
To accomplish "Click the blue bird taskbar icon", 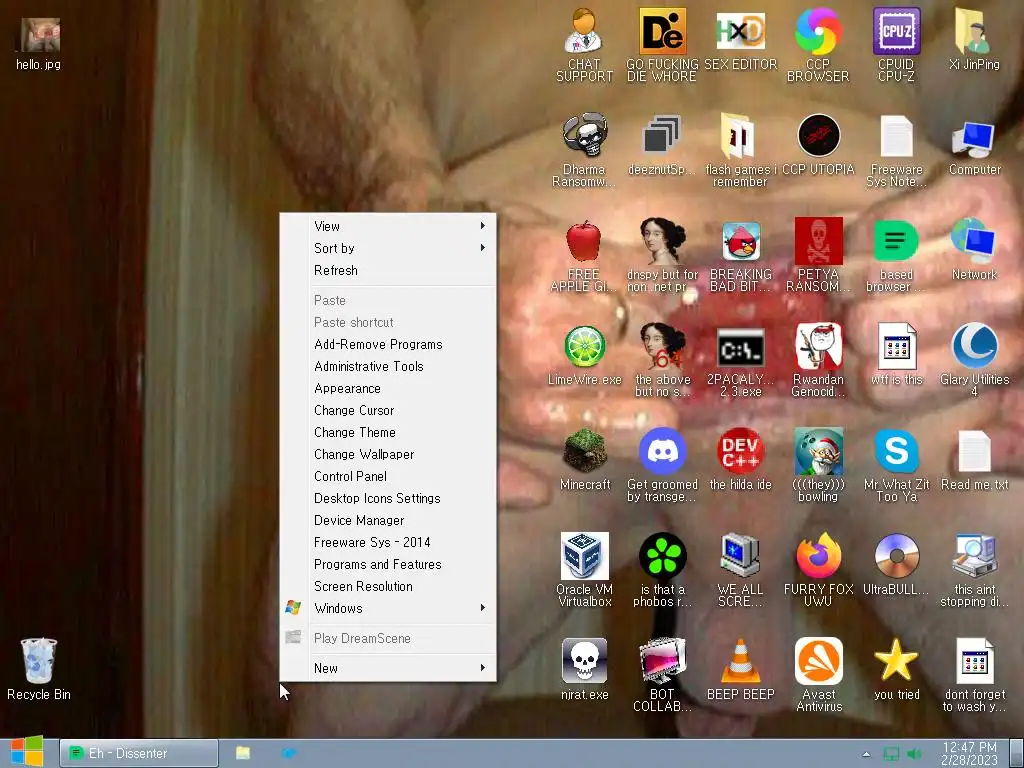I will coord(289,753).
